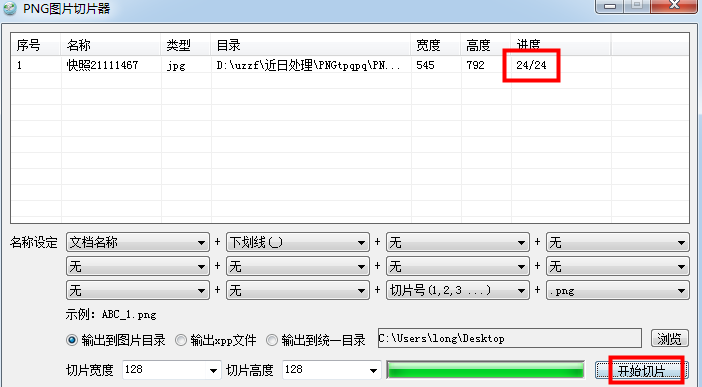
Task: Click the PNG slicer app icon in title bar
Action: 9,8
